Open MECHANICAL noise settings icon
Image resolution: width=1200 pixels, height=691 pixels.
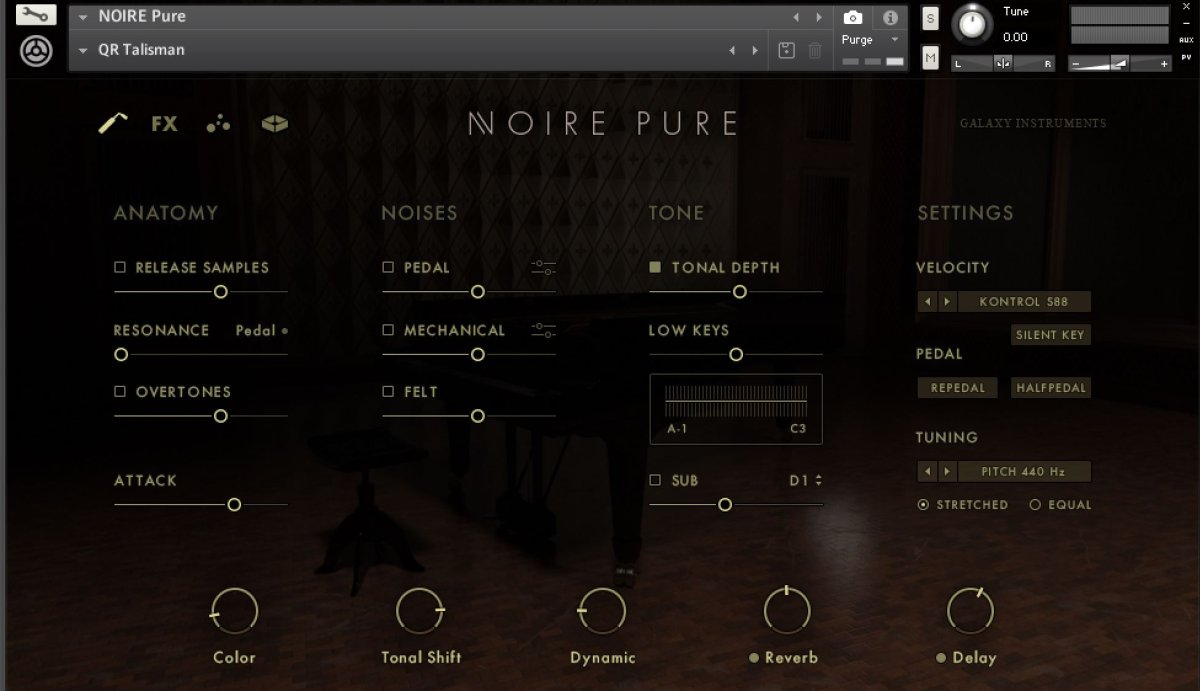click(544, 330)
